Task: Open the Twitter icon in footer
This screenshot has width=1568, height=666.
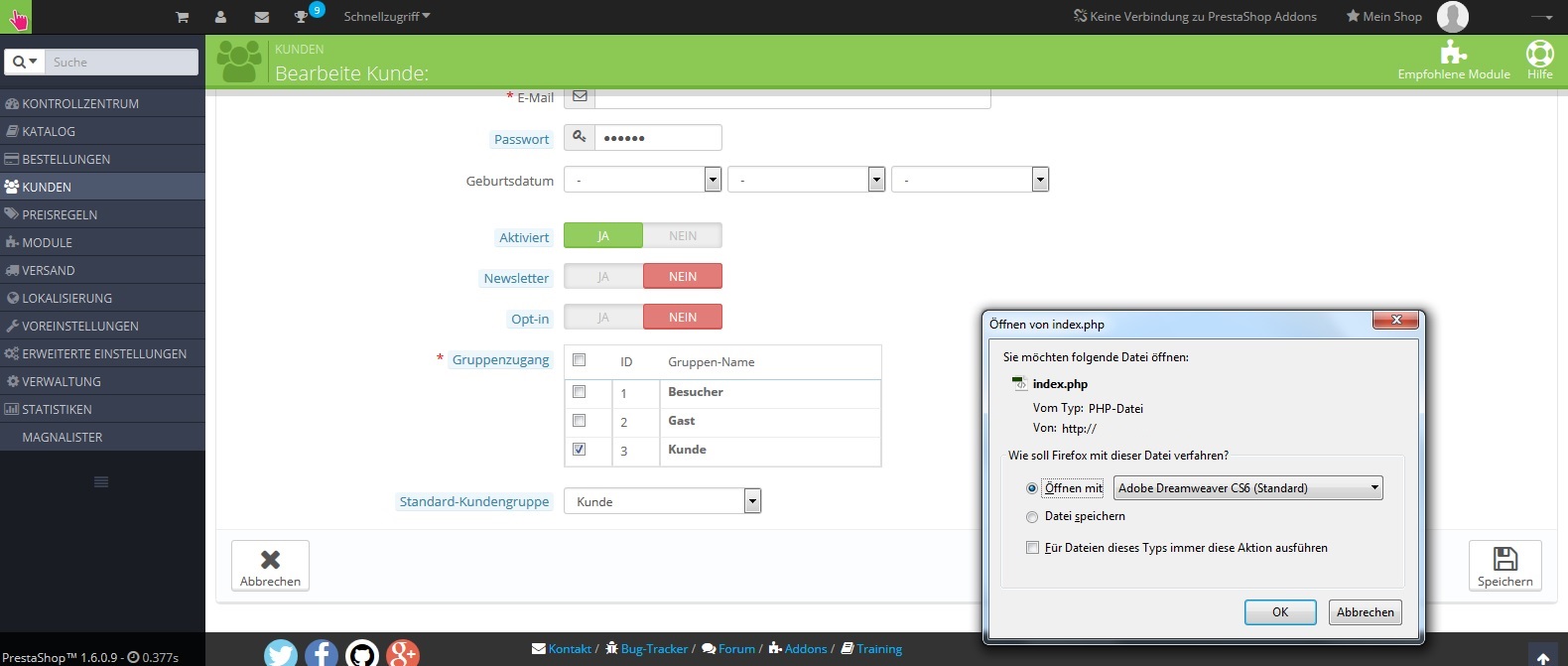Action: (x=281, y=653)
